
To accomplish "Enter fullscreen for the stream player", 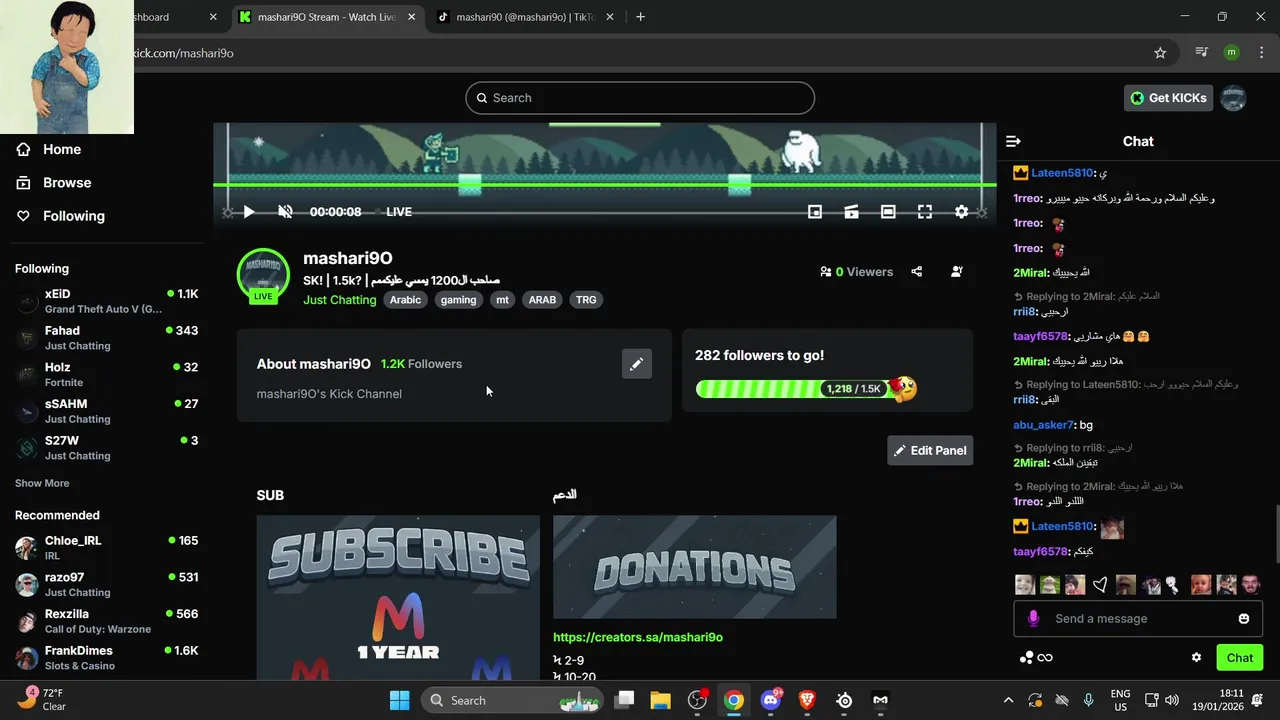I will (925, 212).
